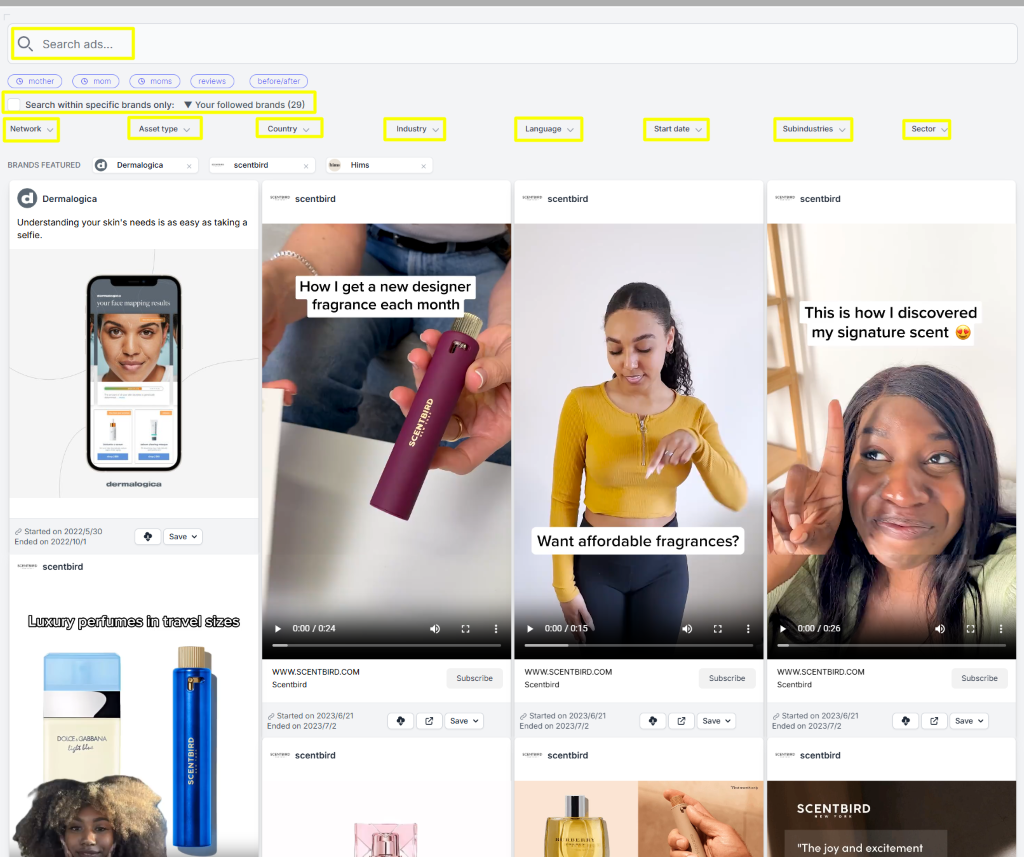Open Save dropdown under the 0:24 video ad
The height and width of the screenshot is (857, 1024).
click(x=464, y=720)
